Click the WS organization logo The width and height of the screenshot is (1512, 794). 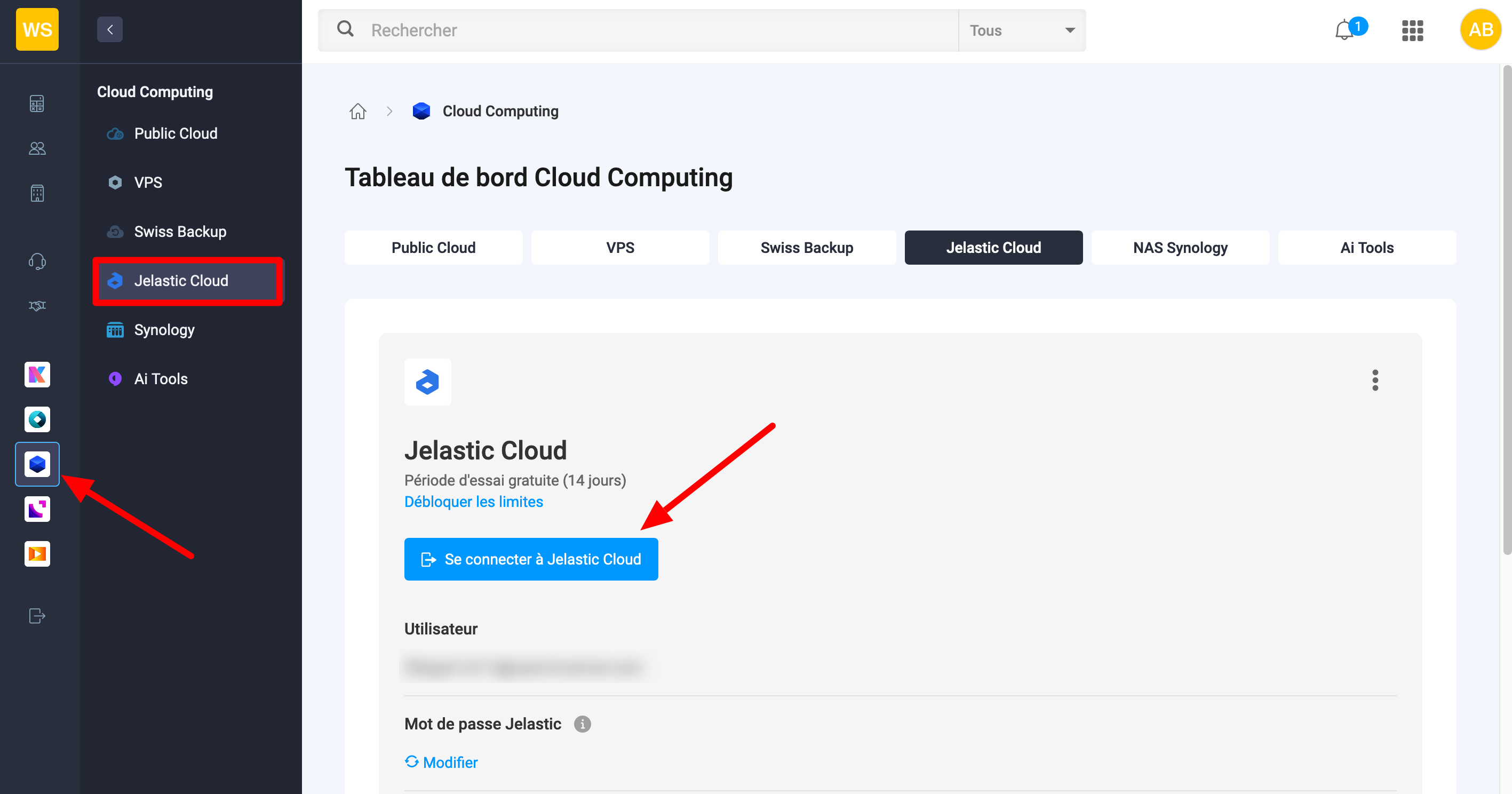[37, 29]
